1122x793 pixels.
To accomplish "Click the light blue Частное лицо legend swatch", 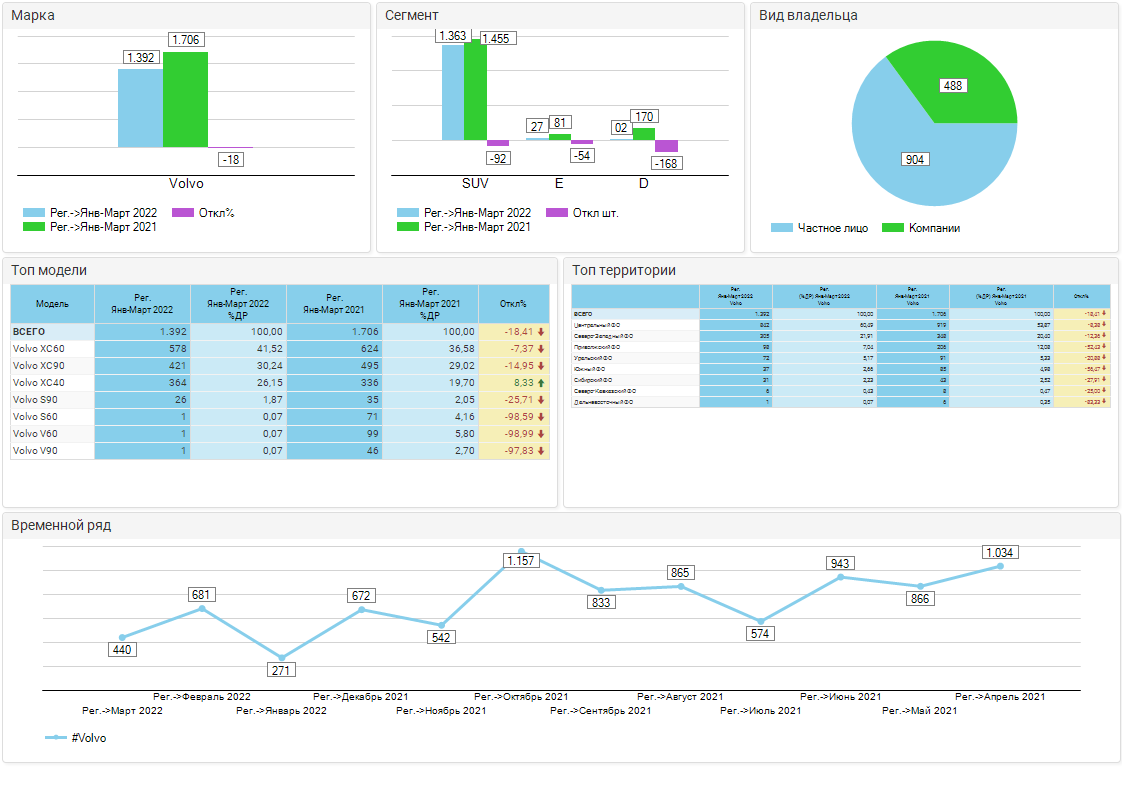I will pos(781,228).
